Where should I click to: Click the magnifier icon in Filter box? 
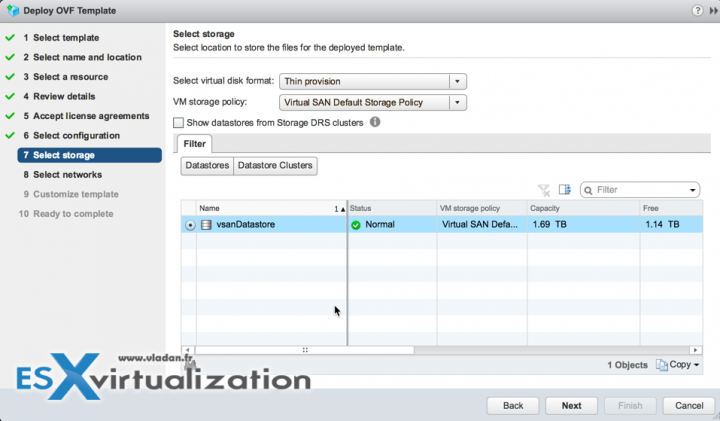pyautogui.click(x=588, y=190)
